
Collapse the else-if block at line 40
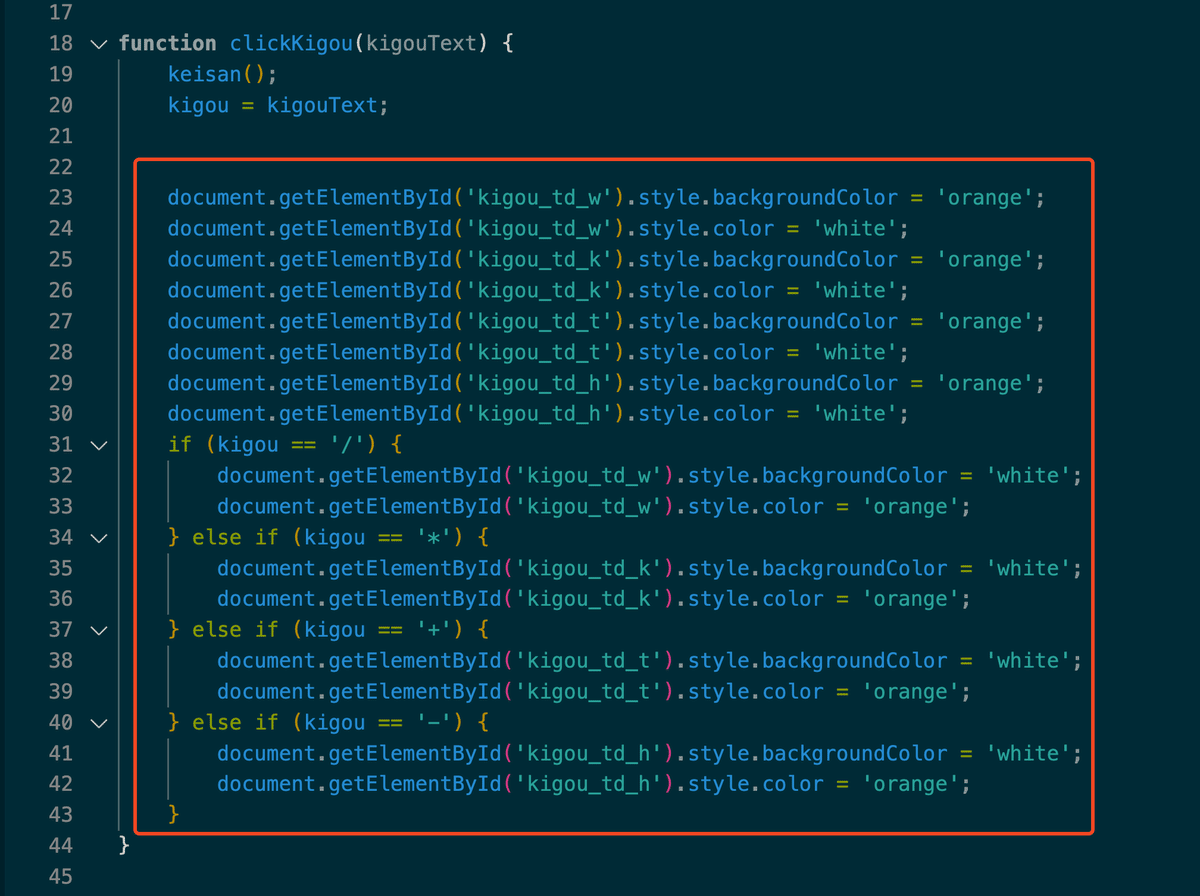click(x=97, y=723)
